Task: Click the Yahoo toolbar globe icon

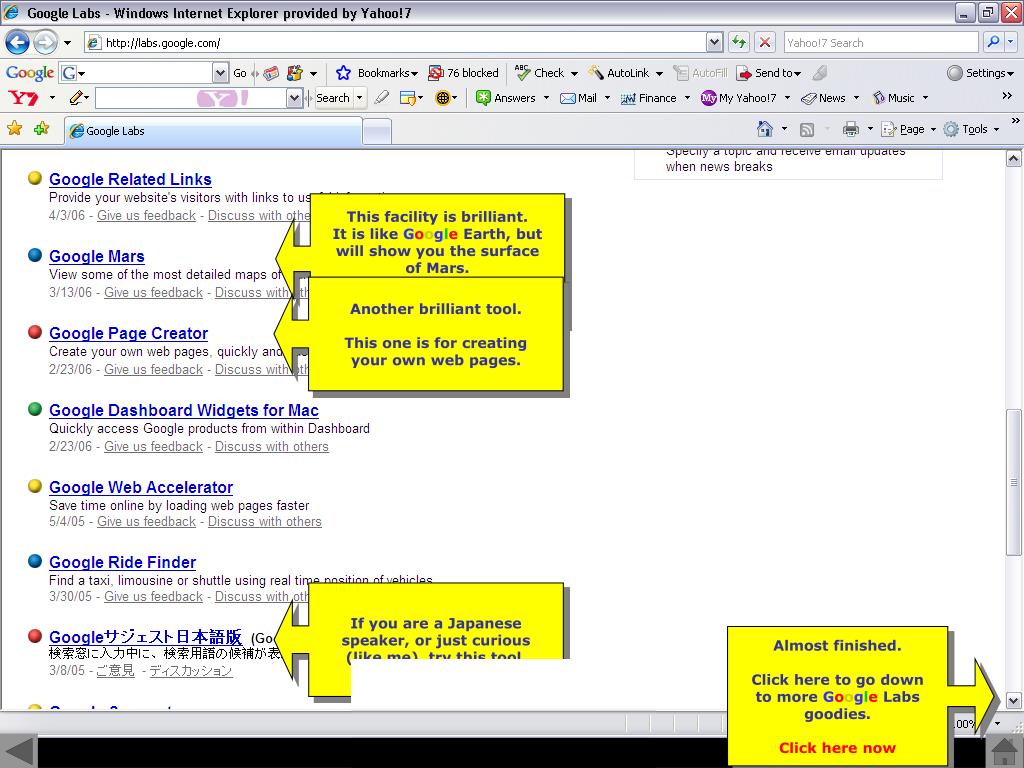Action: (x=443, y=98)
